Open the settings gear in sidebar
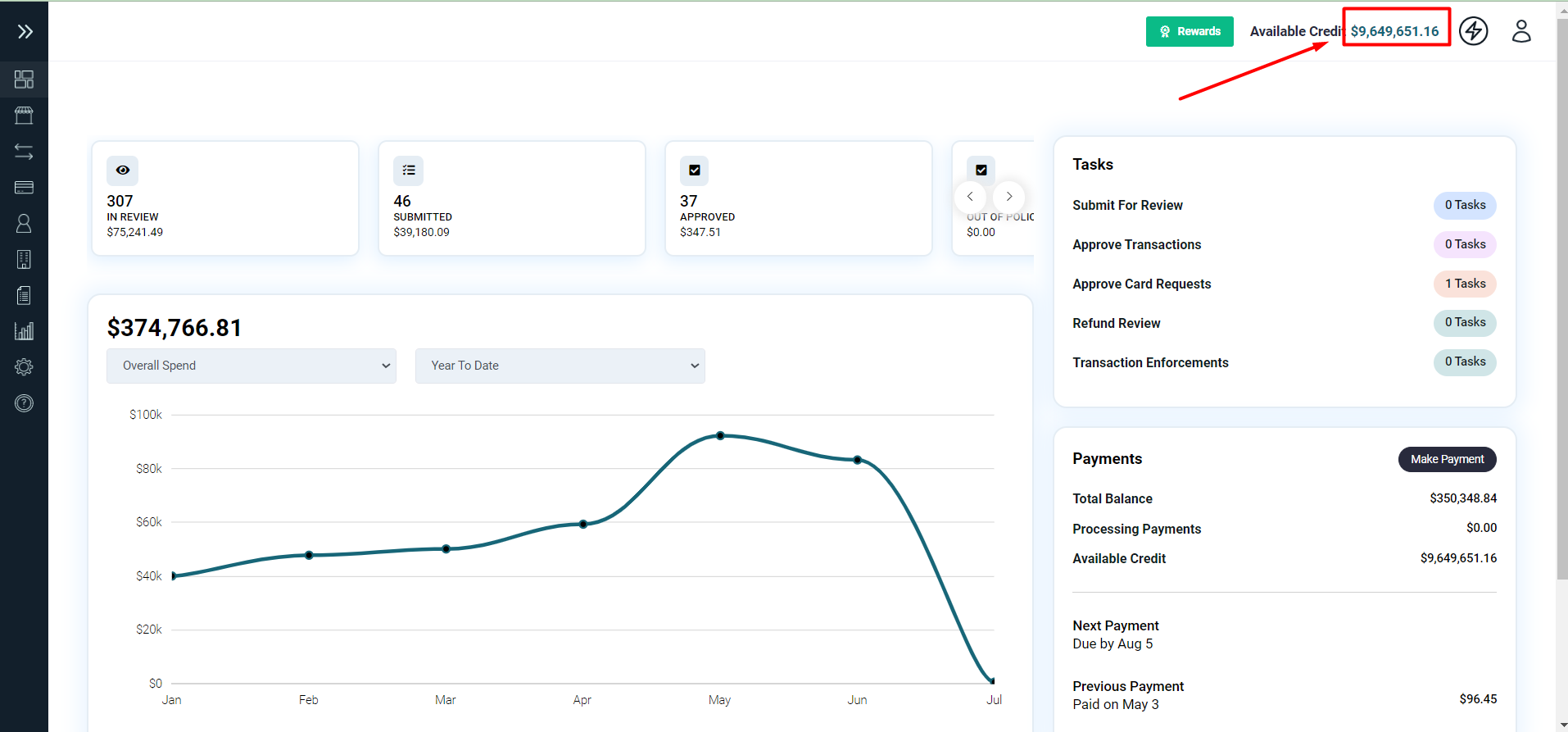This screenshot has width=1568, height=732. (x=24, y=367)
